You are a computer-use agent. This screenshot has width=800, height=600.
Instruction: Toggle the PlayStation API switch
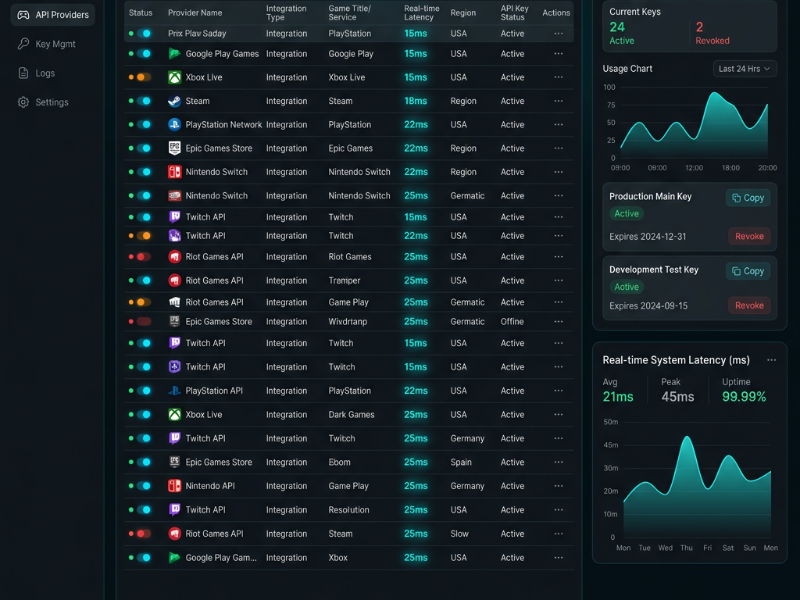pyautogui.click(x=144, y=391)
